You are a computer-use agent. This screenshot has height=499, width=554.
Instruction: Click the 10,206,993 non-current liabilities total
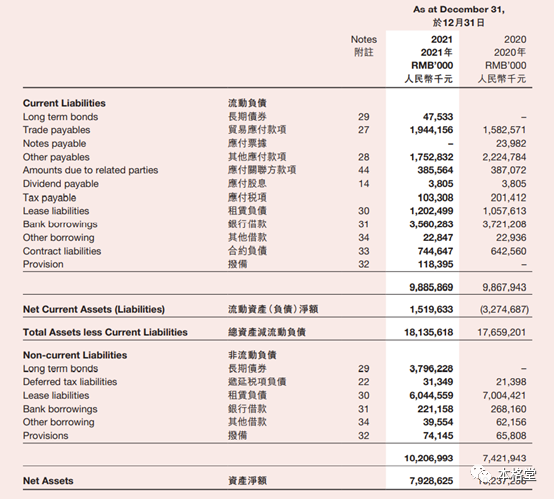coord(429,458)
